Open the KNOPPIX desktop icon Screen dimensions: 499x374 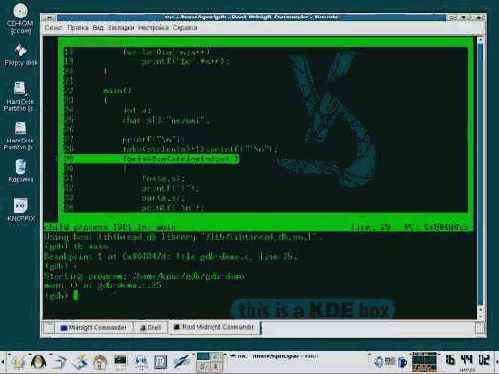point(21,210)
